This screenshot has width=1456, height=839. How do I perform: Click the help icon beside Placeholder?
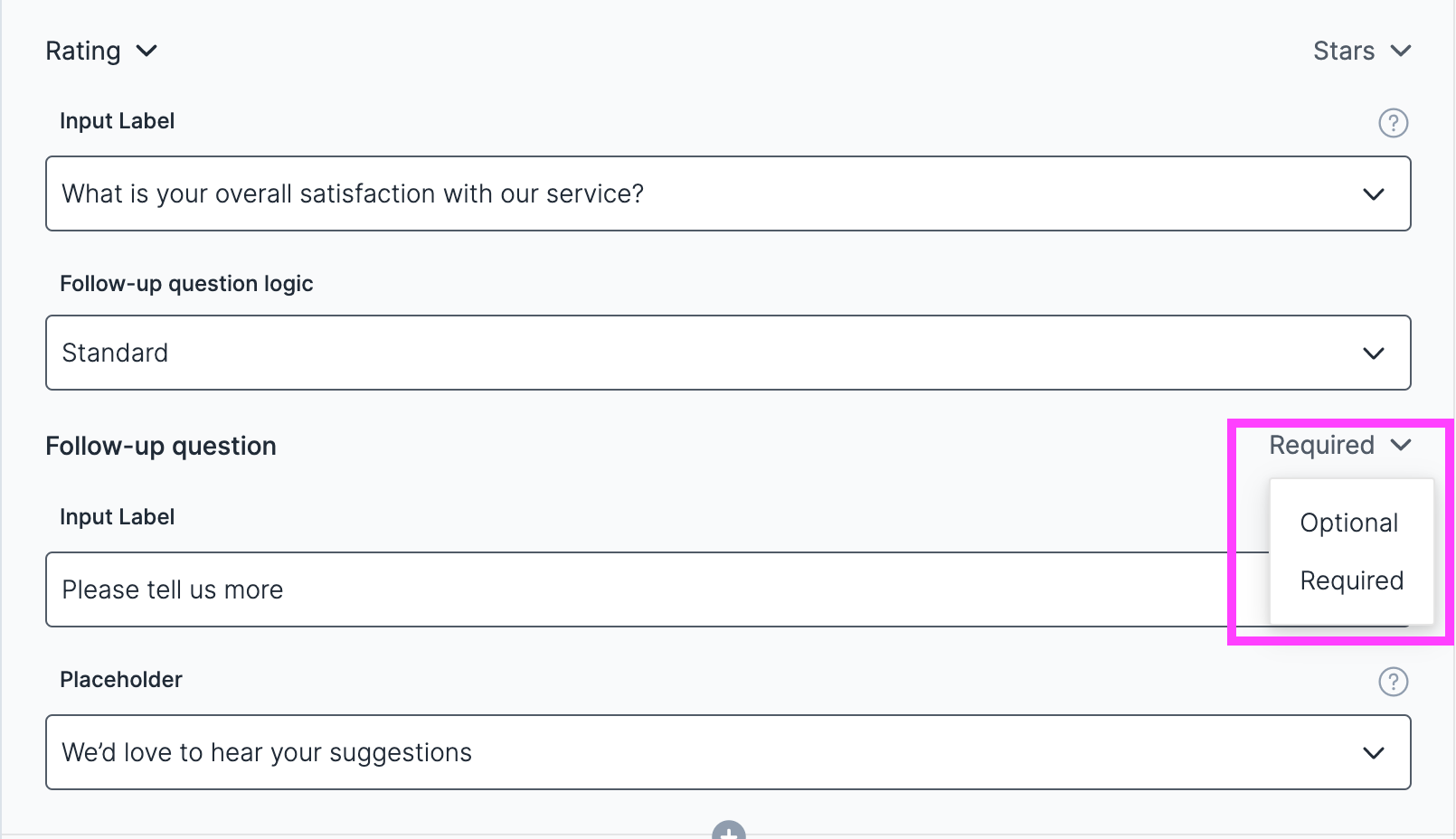tap(1393, 682)
